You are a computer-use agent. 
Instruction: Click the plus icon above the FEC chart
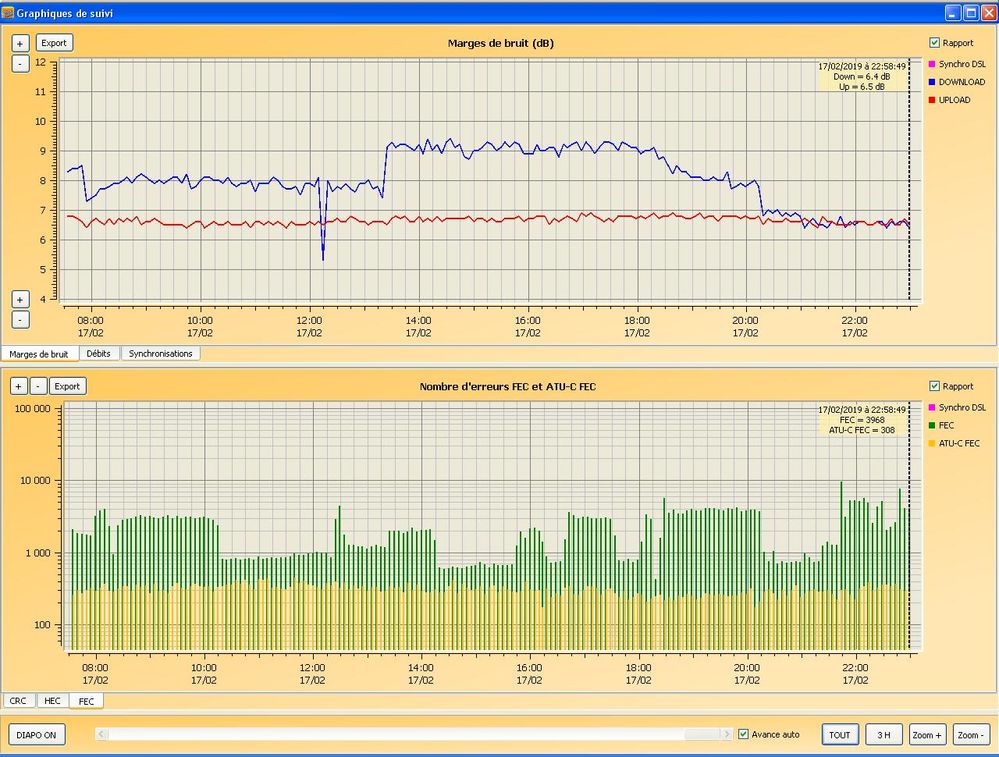pos(19,386)
